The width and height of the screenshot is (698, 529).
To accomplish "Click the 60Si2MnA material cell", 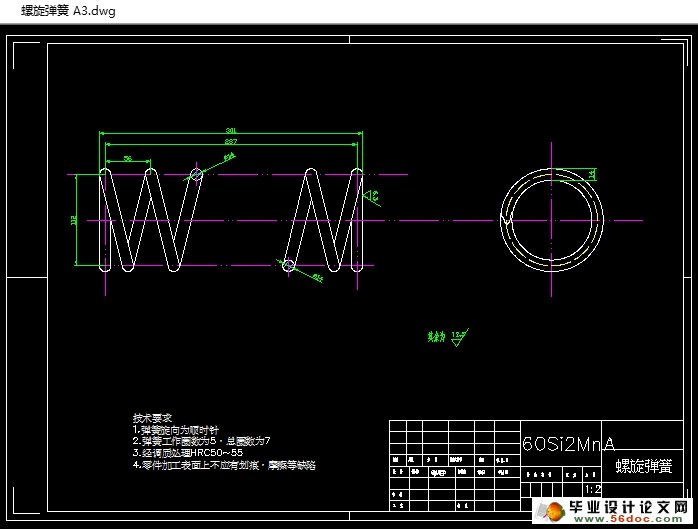I will click(568, 443).
